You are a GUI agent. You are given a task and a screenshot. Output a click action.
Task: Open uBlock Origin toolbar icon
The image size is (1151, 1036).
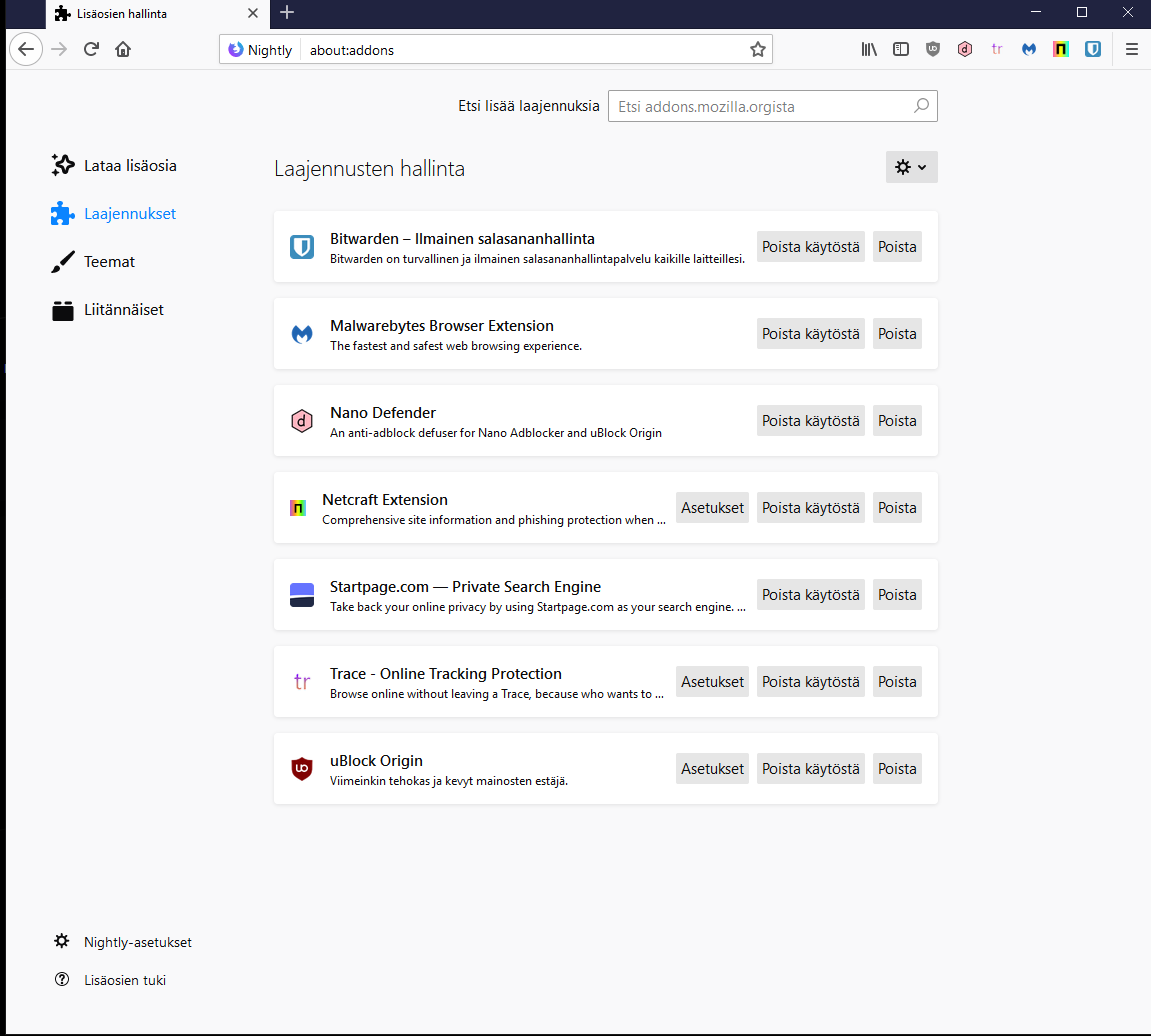click(x=933, y=49)
